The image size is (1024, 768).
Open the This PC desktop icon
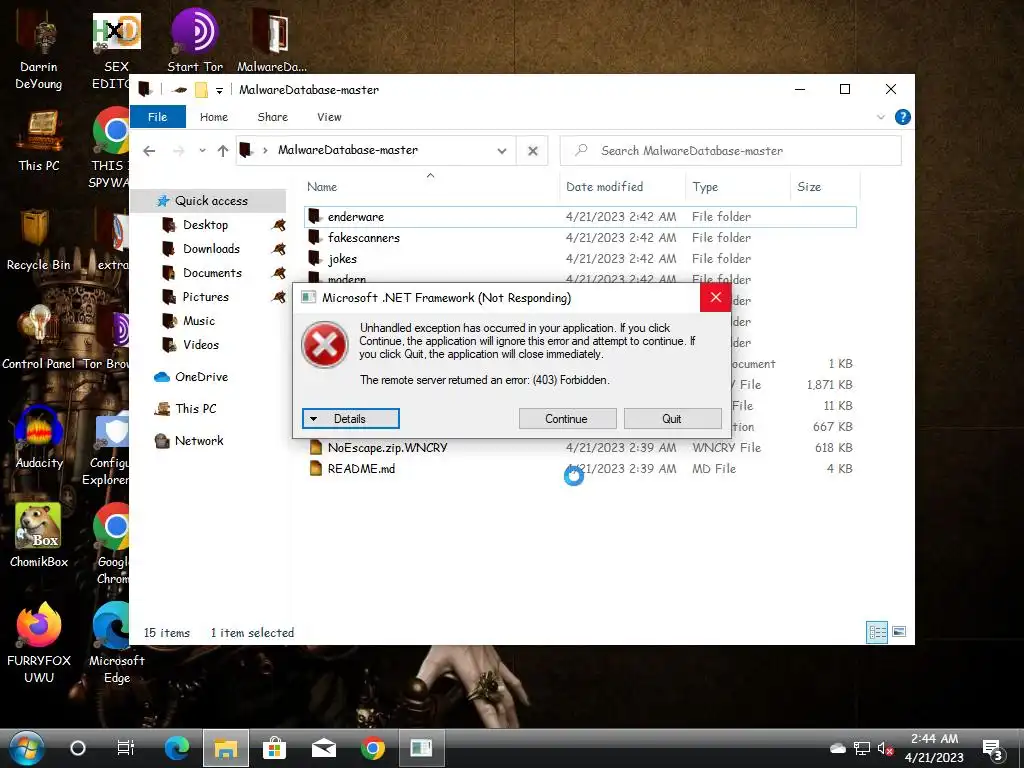pyautogui.click(x=39, y=140)
